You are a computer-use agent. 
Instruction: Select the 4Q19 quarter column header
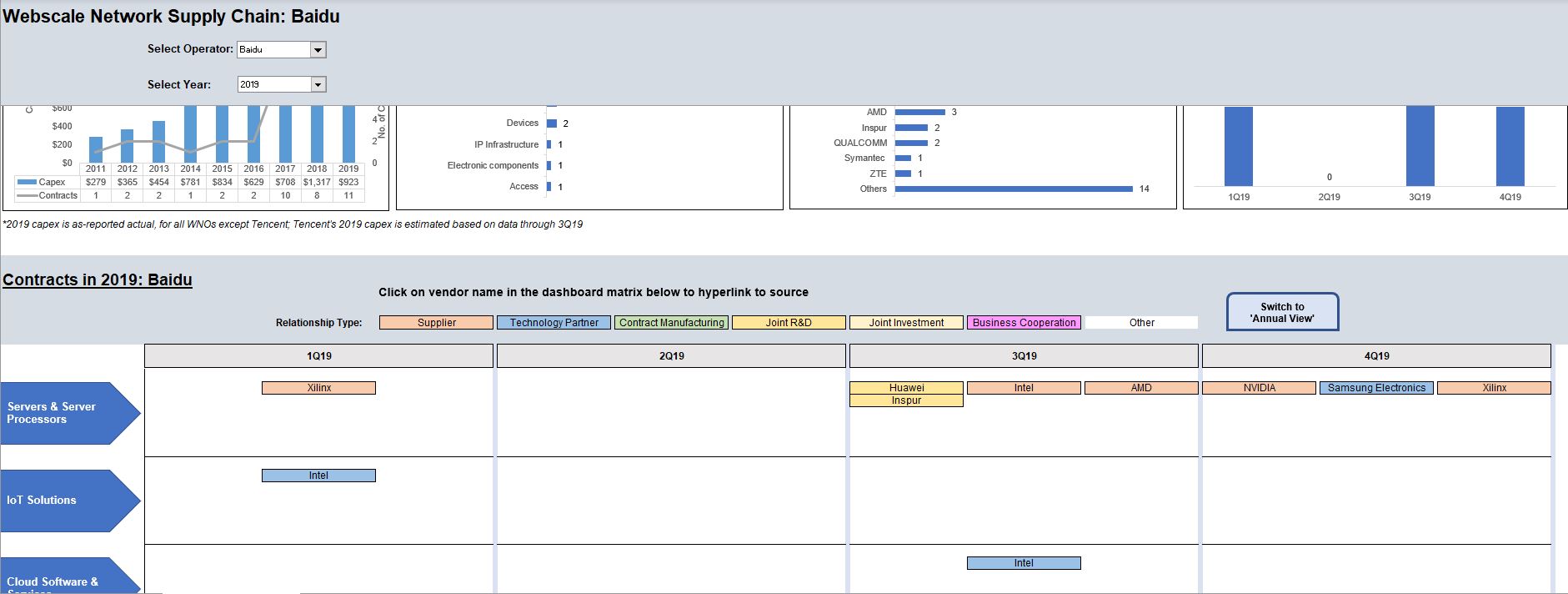pos(1376,356)
